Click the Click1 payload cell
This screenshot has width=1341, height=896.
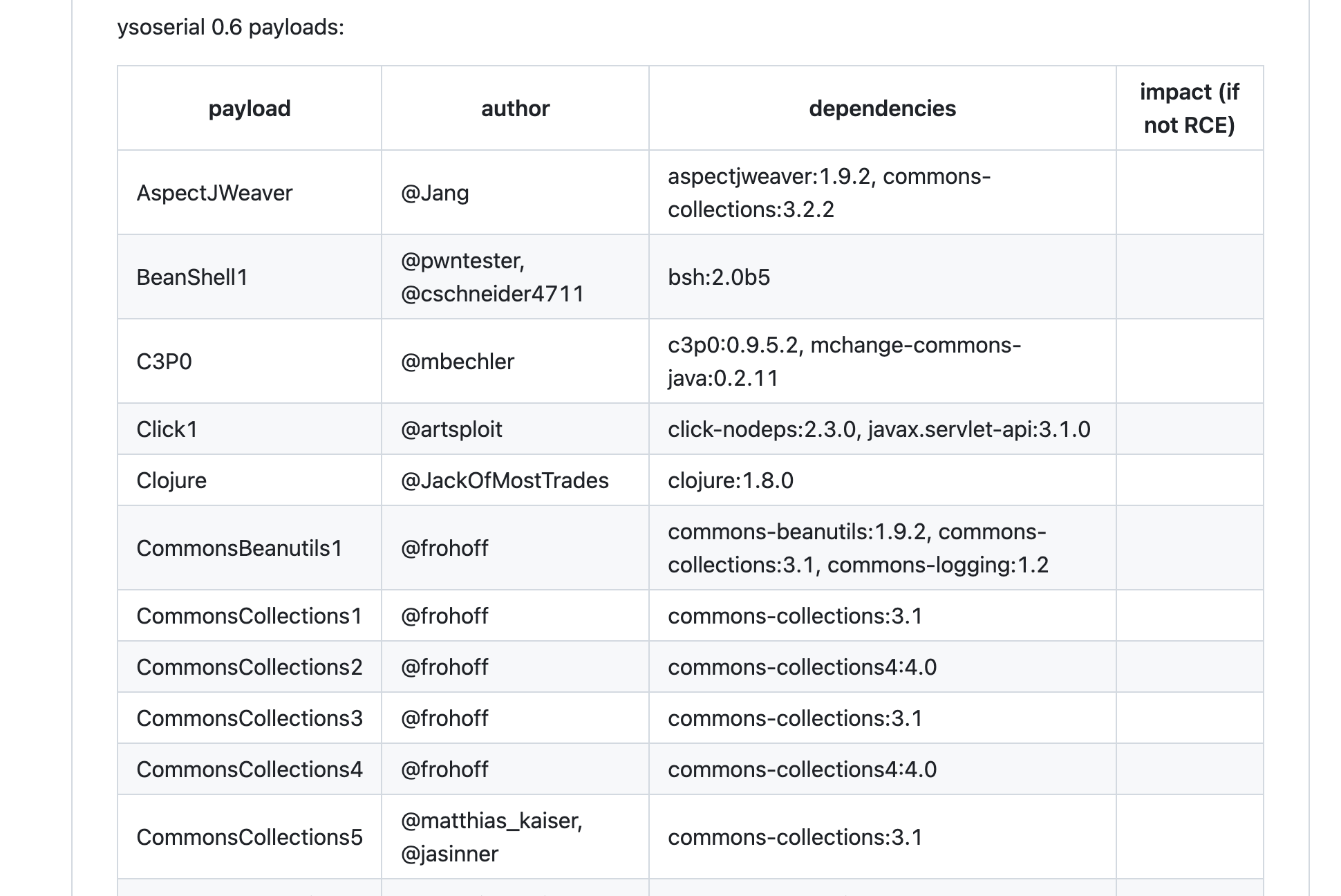(167, 429)
